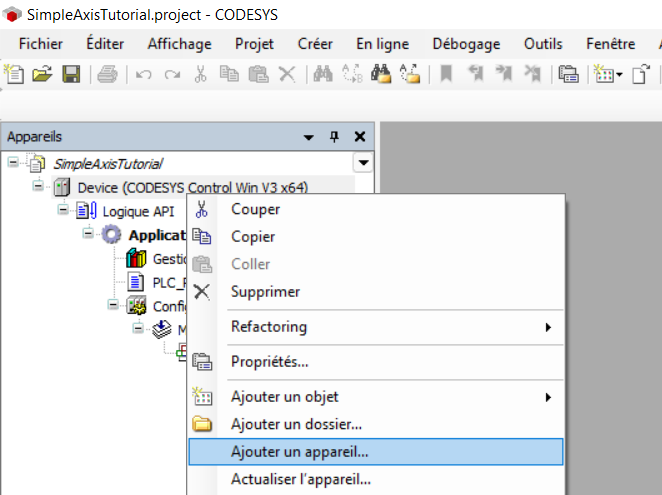Choose Copier in context menu

(x=376, y=237)
